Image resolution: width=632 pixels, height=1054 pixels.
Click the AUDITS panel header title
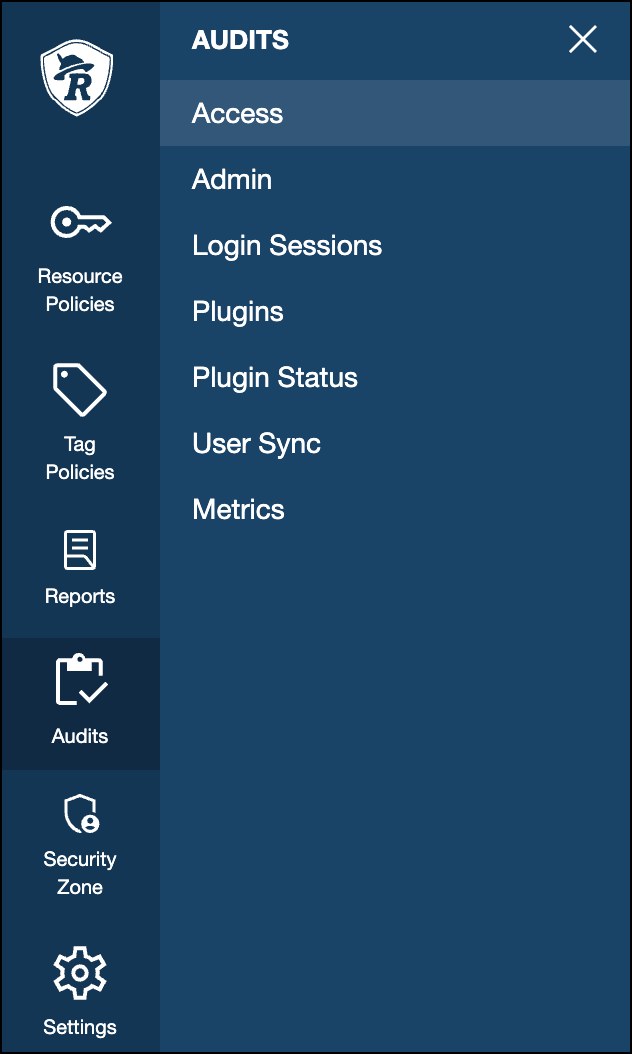coord(240,40)
